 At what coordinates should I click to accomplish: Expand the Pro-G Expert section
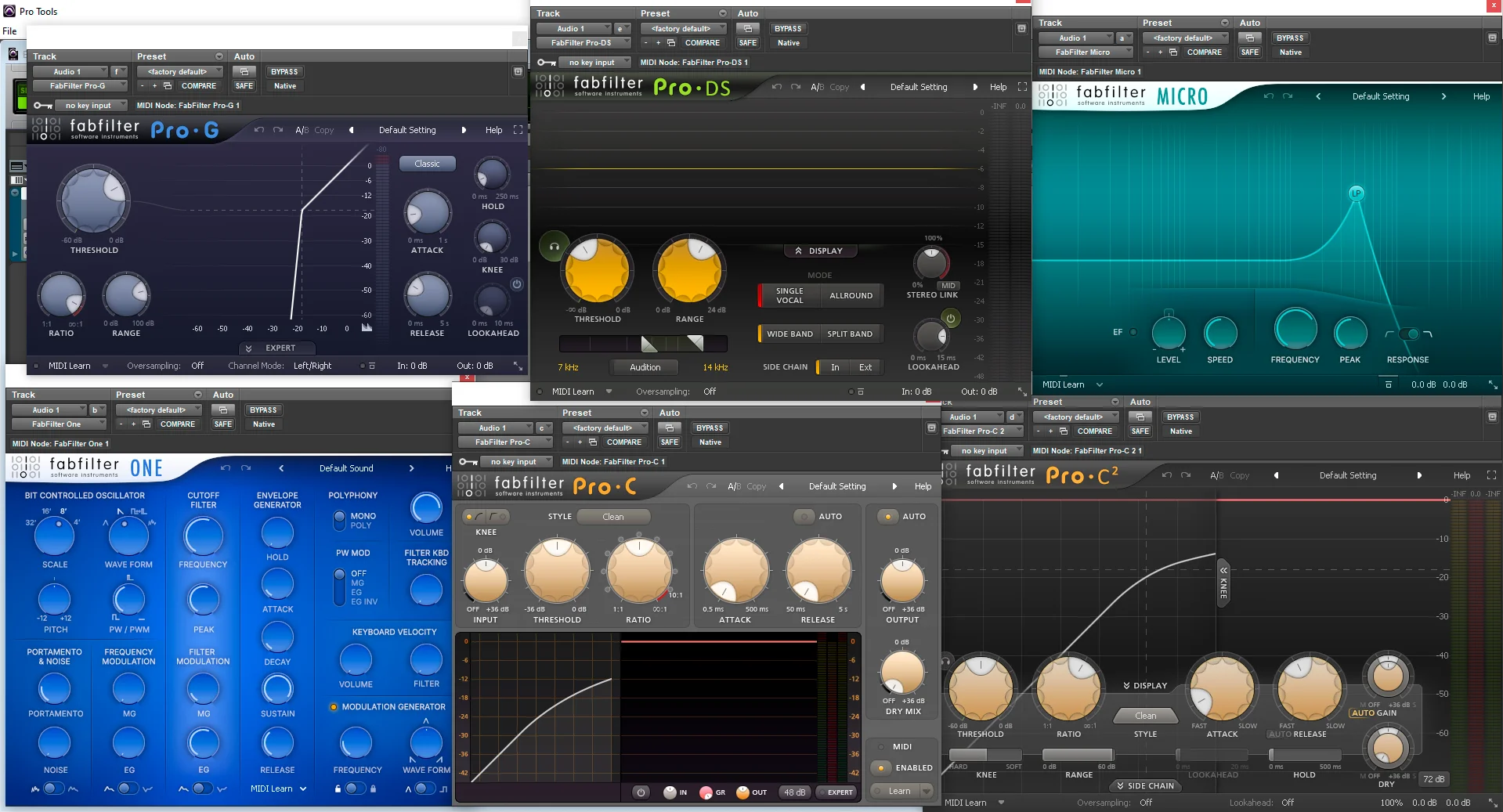coord(276,348)
